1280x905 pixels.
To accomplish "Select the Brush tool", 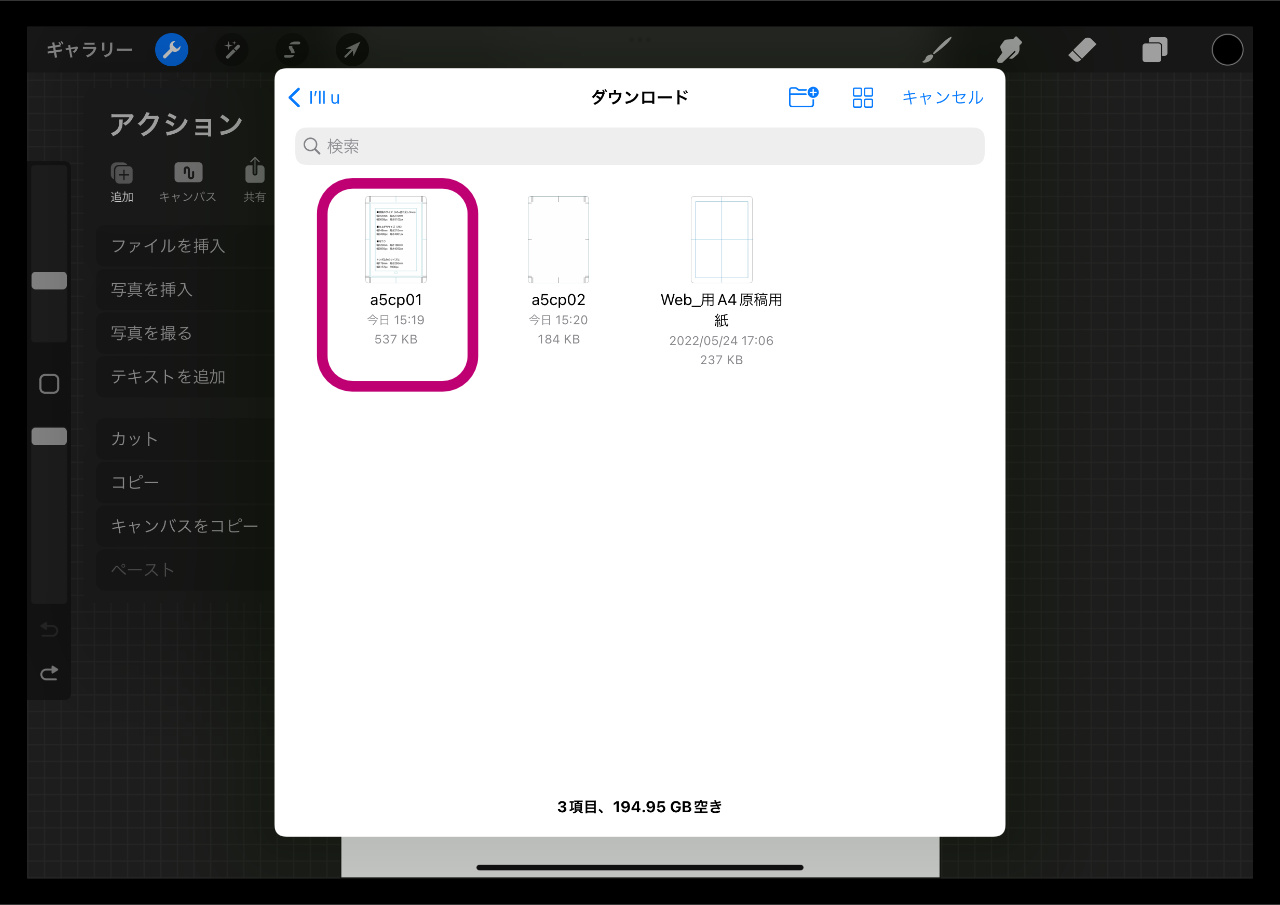I will click(x=936, y=50).
